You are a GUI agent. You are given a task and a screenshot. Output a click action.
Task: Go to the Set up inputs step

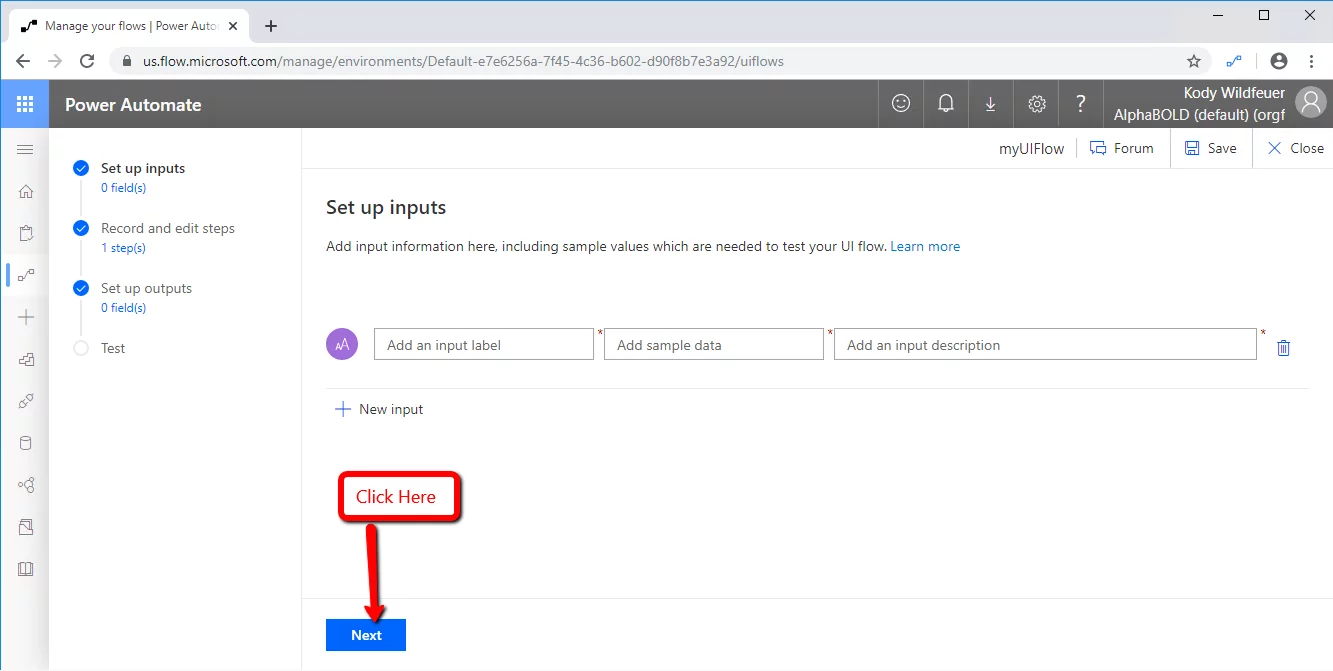click(143, 168)
